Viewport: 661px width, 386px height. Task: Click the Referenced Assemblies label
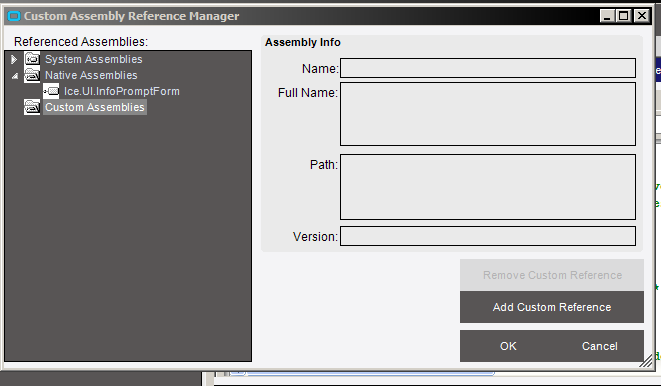click(x=81, y=42)
